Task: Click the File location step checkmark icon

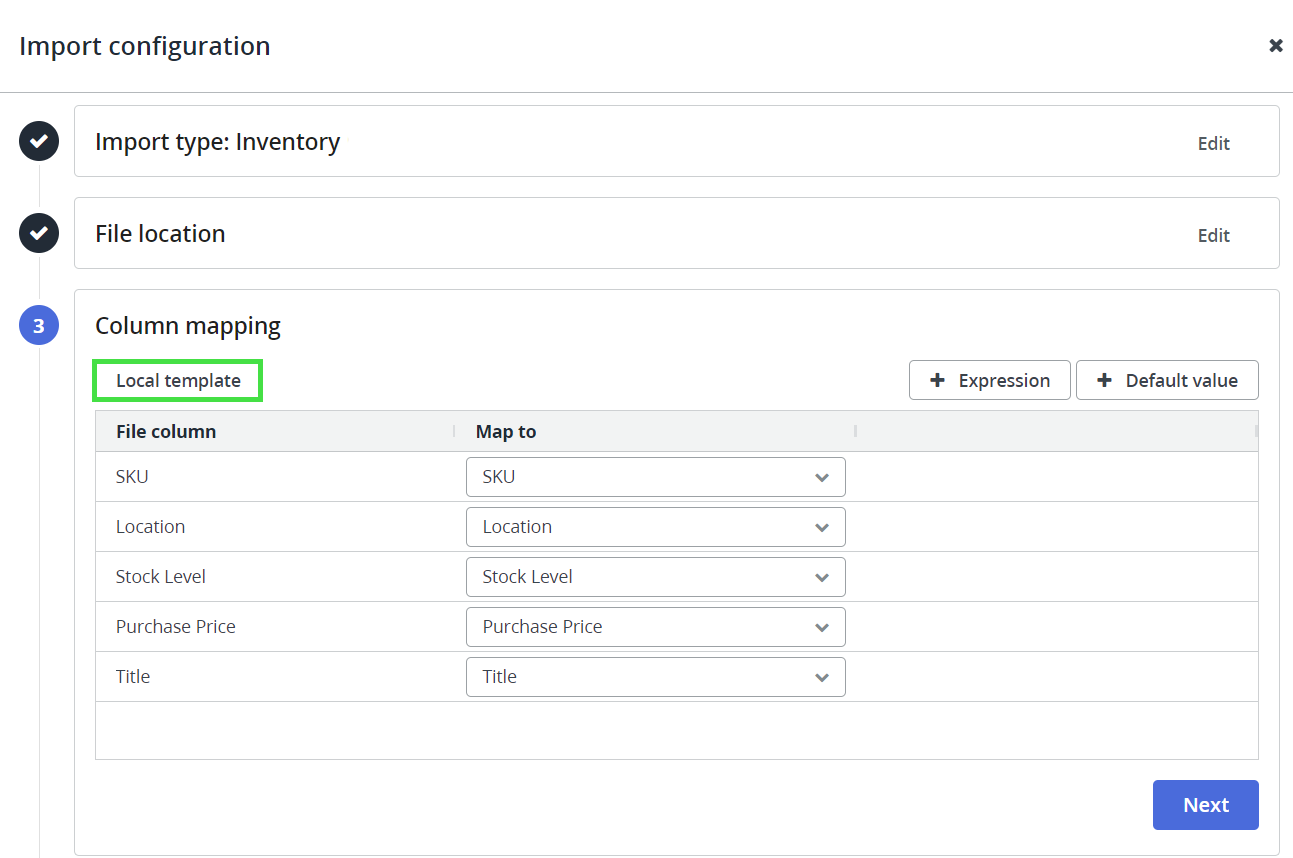Action: [39, 234]
